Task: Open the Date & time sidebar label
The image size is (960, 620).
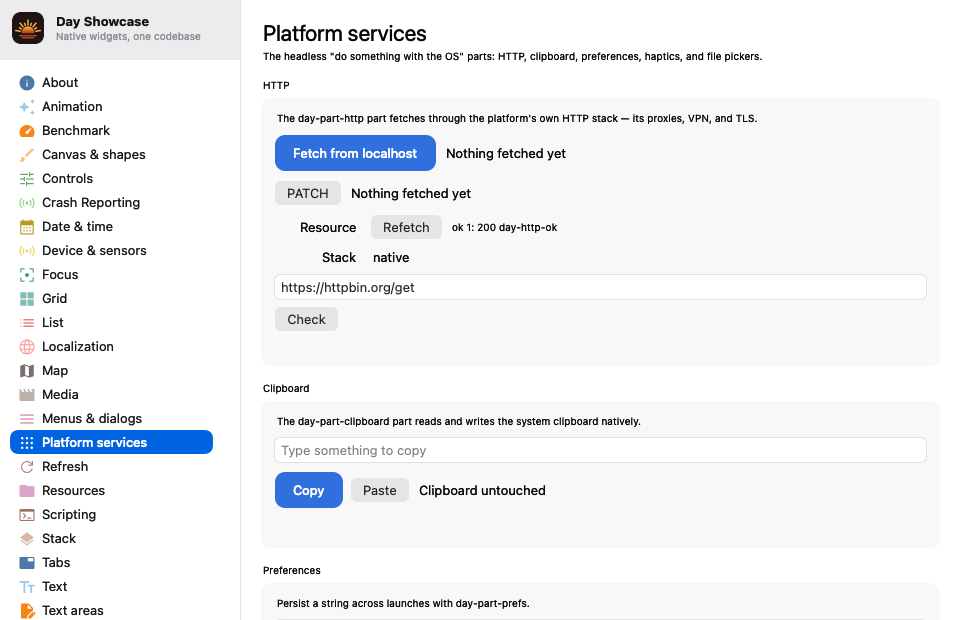Action: [x=77, y=226]
